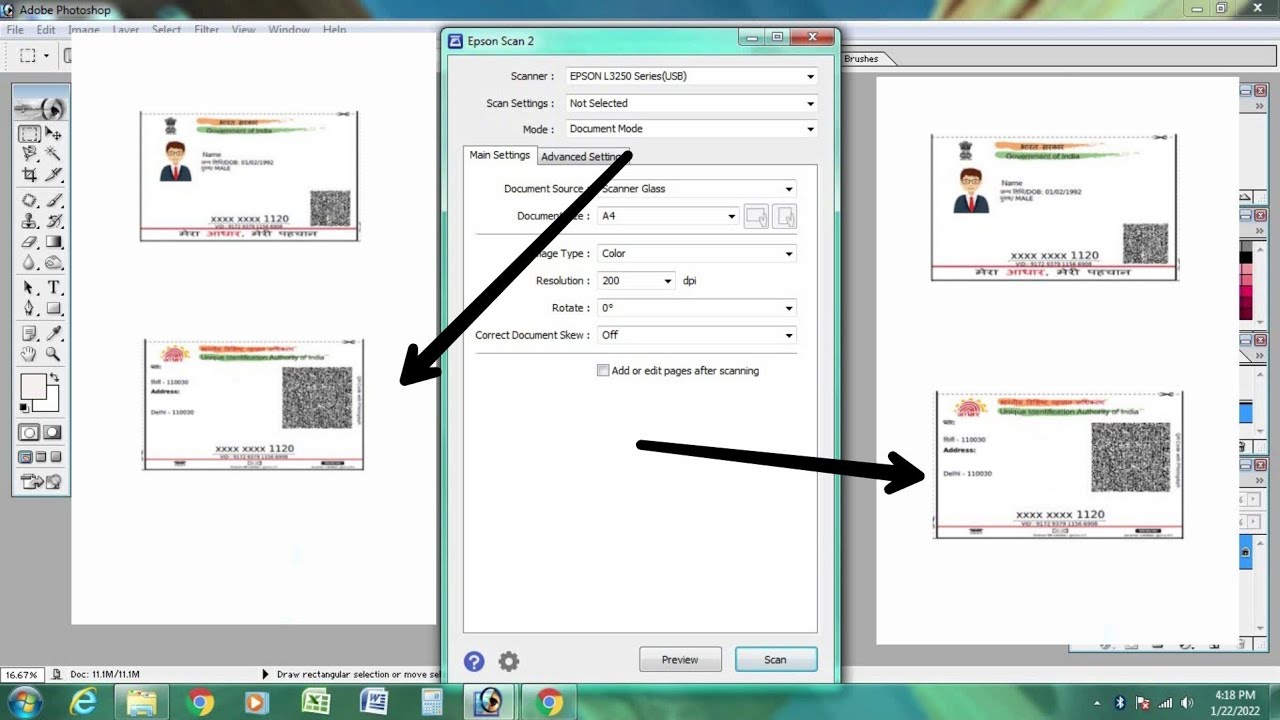The height and width of the screenshot is (720, 1280).
Task: Select the History Brush tool
Action: (x=53, y=221)
